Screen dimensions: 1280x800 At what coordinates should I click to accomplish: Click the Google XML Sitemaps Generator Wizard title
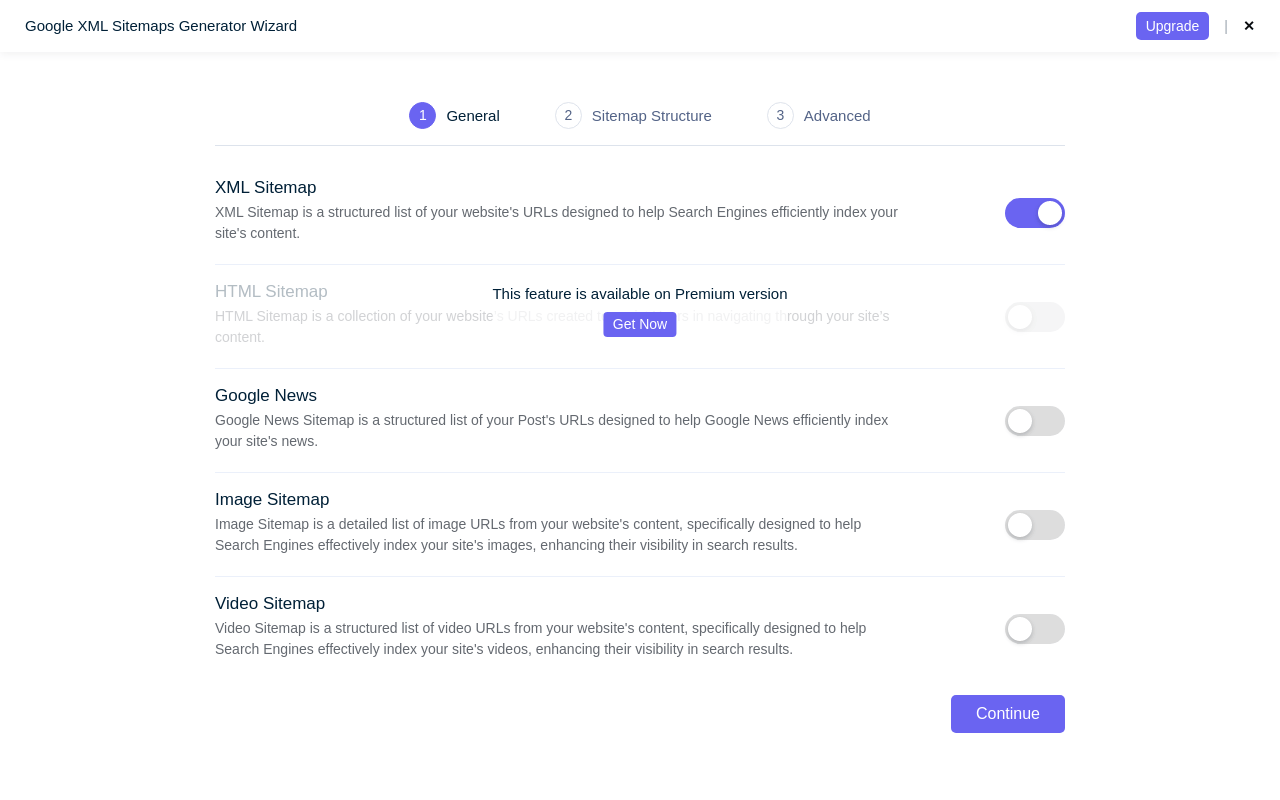(x=161, y=26)
